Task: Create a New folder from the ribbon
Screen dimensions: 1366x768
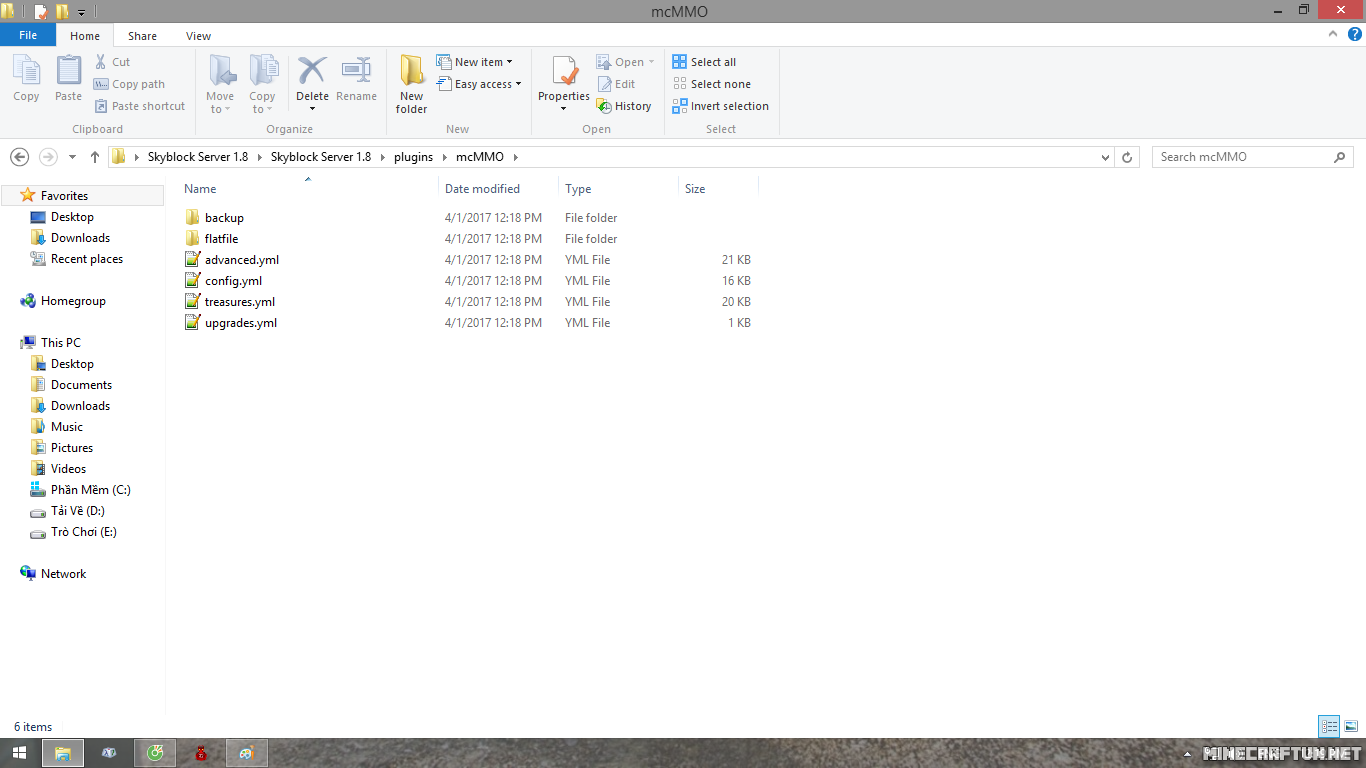Action: [411, 85]
